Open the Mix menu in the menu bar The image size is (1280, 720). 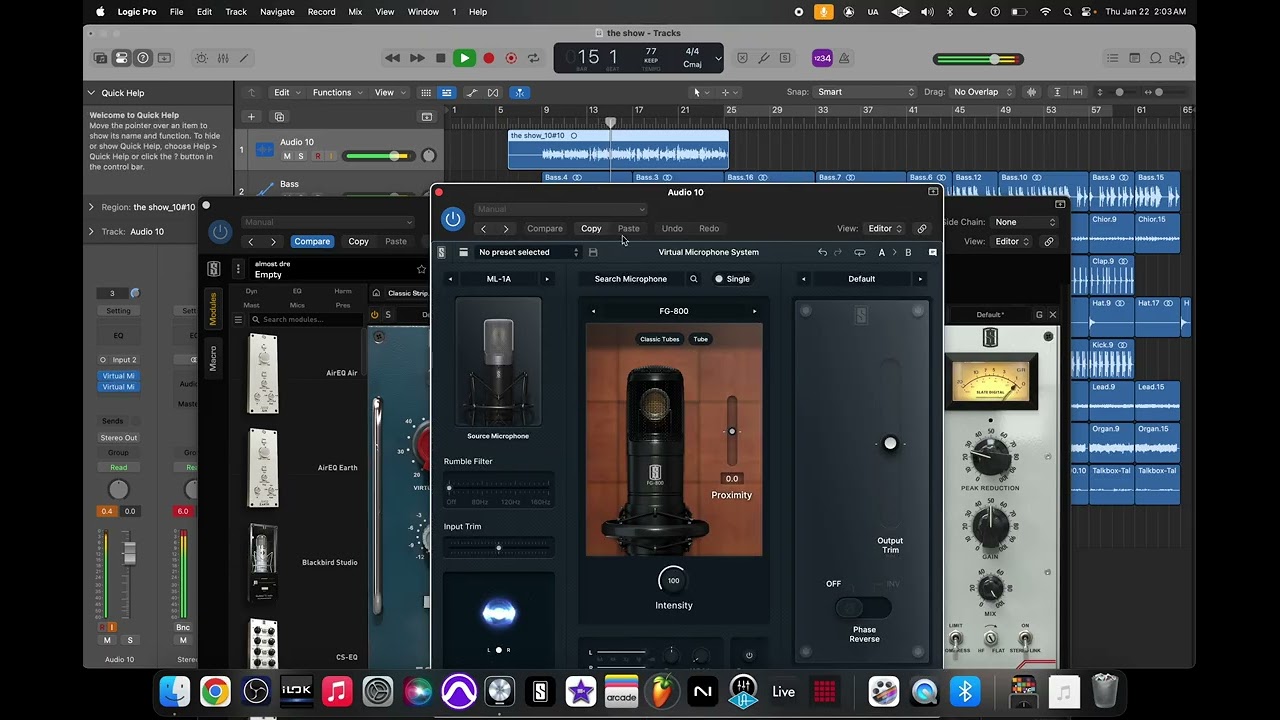355,12
